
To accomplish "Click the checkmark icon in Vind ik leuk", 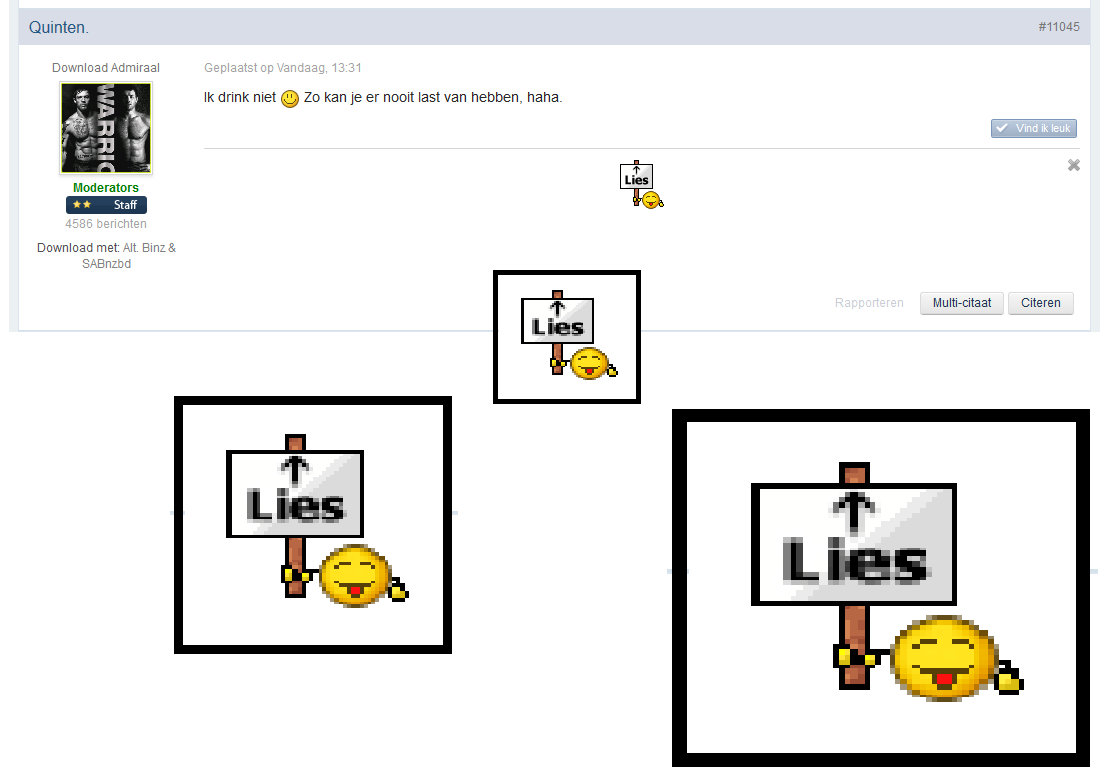I will pyautogui.click(x=1001, y=128).
